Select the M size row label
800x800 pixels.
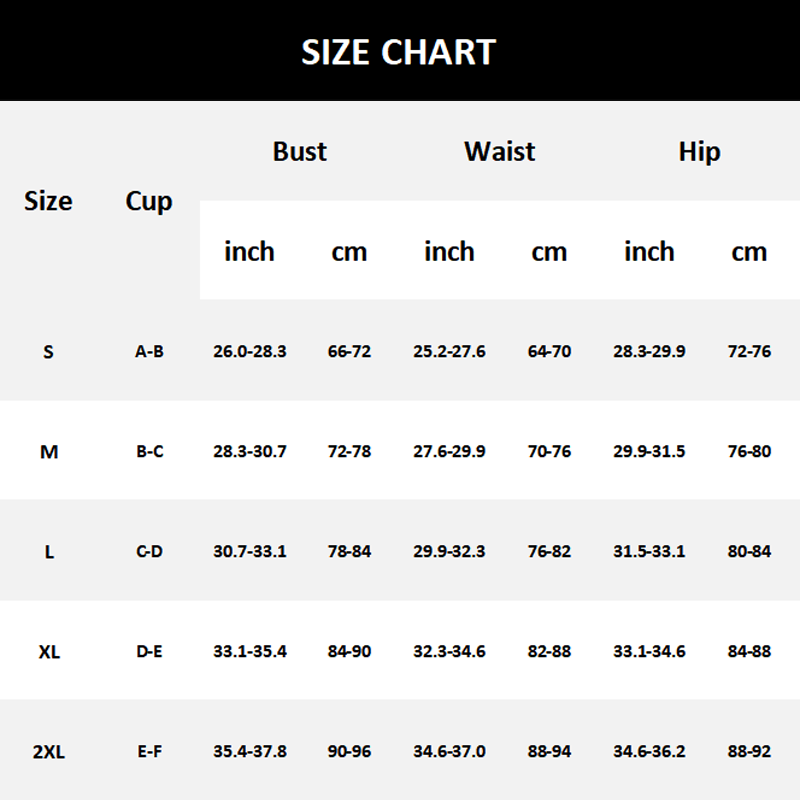tap(49, 452)
